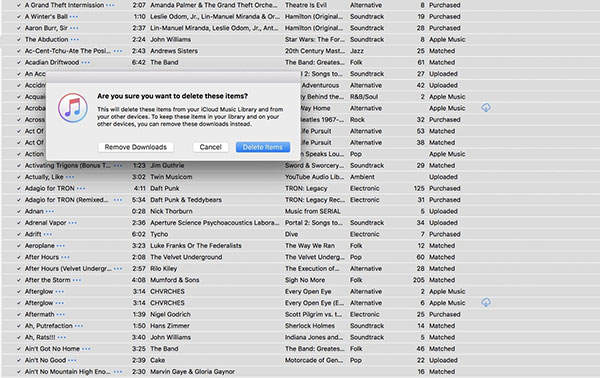Open options dots for Adnan
Image resolution: width=600 pixels, height=378 pixels.
[x=50, y=212]
